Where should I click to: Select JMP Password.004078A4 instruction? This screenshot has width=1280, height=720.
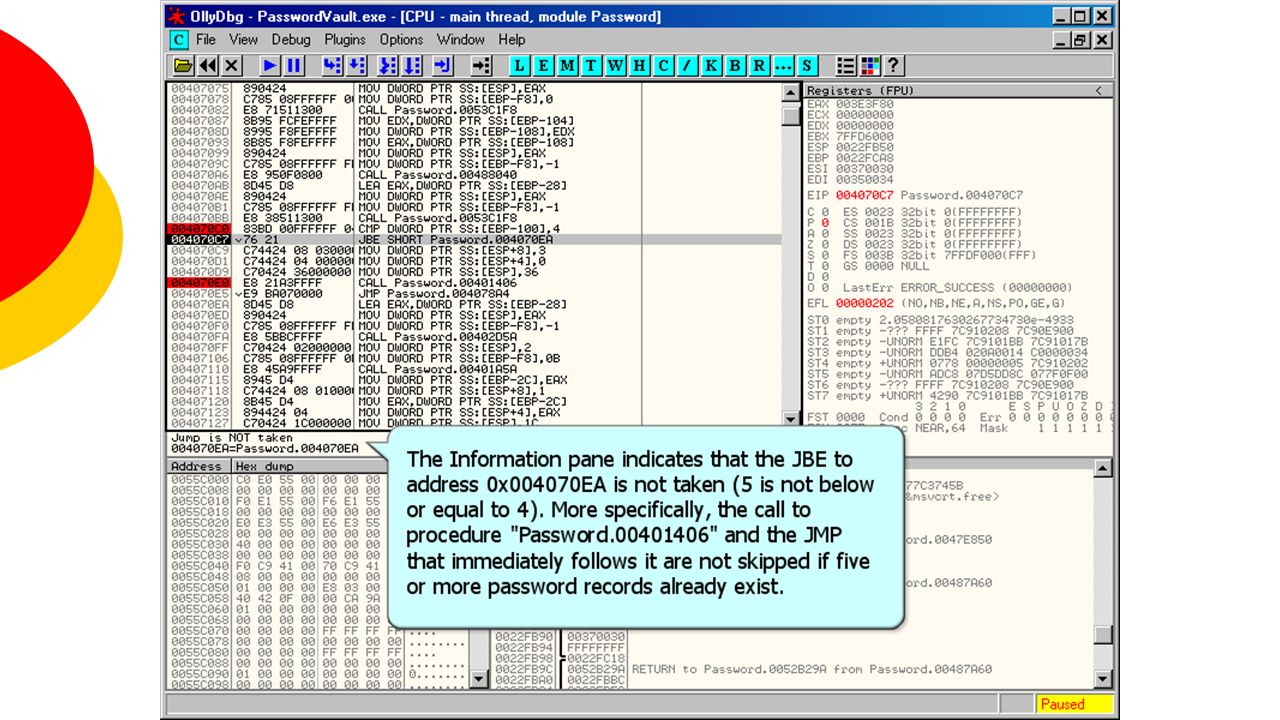[x=474, y=294]
